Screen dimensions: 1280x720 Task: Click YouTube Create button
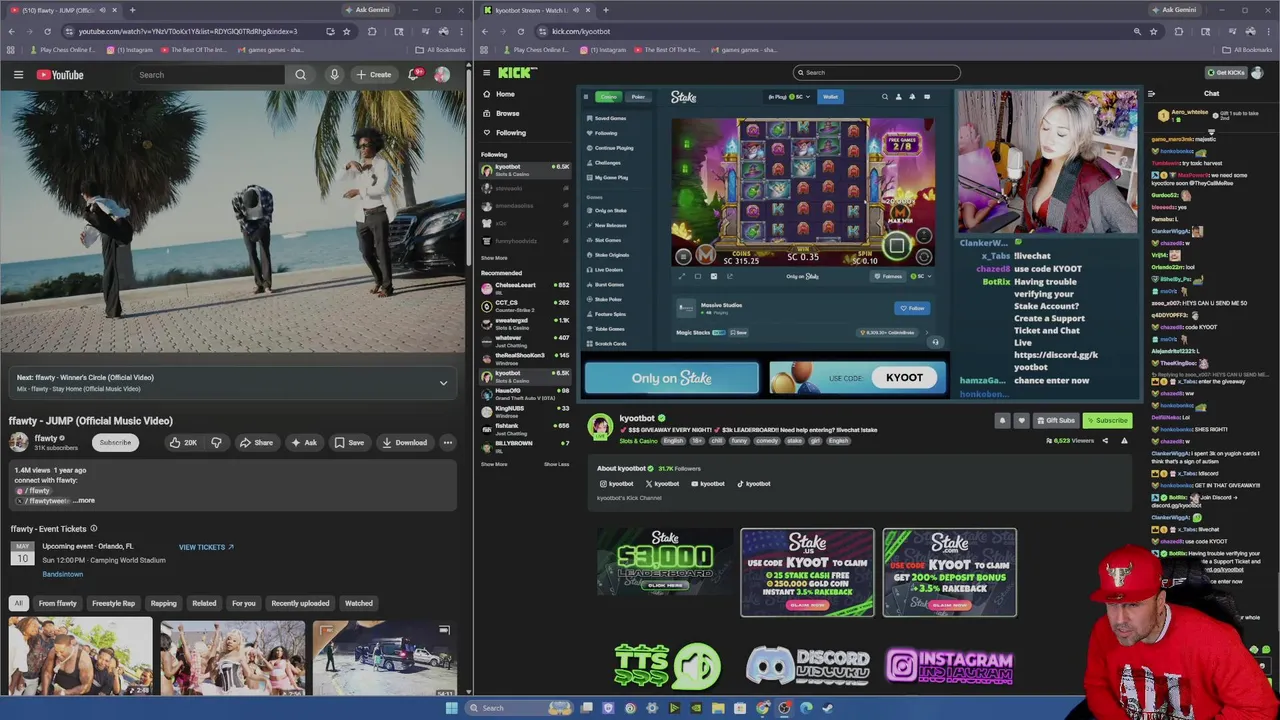(x=374, y=75)
